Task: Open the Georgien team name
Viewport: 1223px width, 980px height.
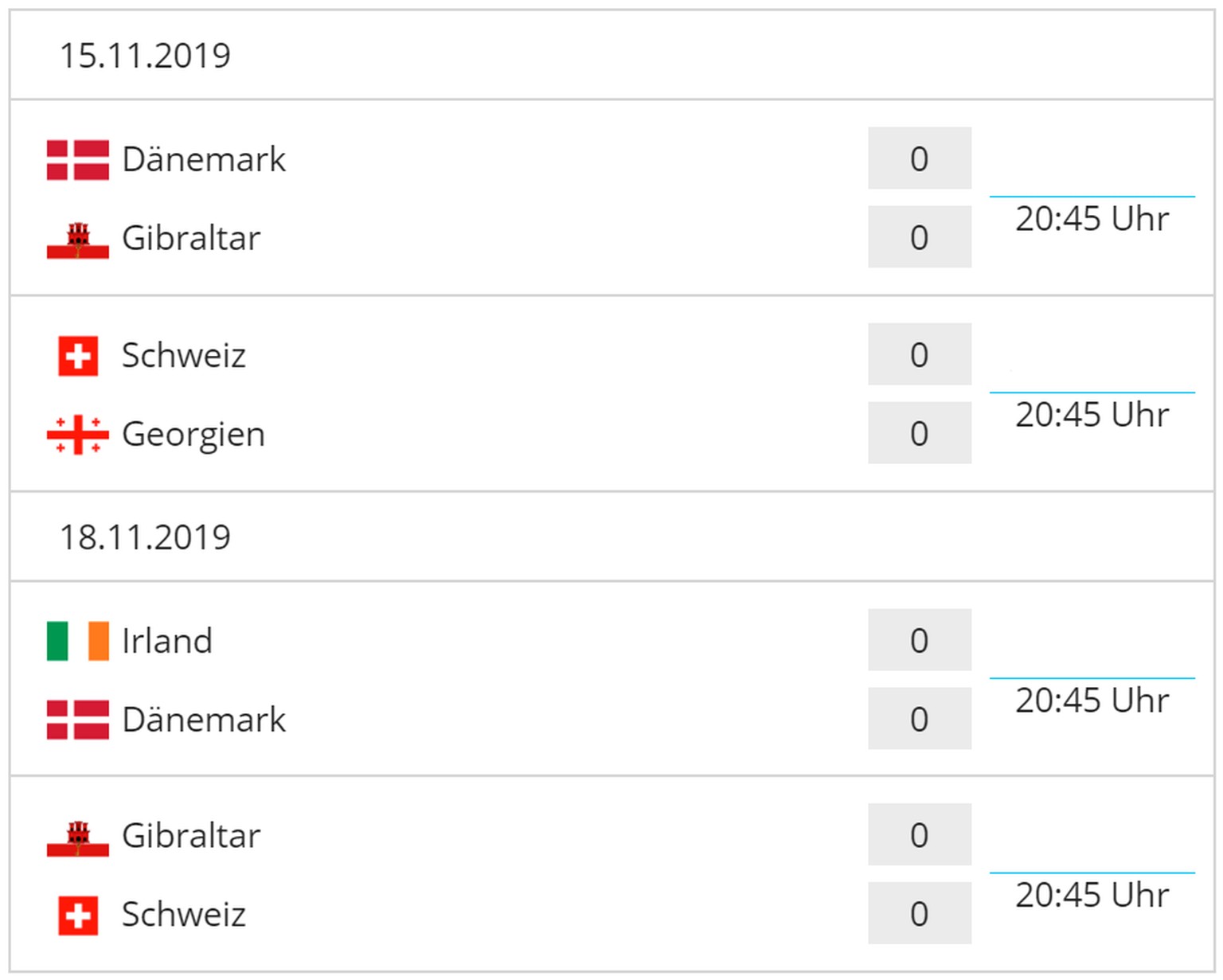Action: (193, 435)
